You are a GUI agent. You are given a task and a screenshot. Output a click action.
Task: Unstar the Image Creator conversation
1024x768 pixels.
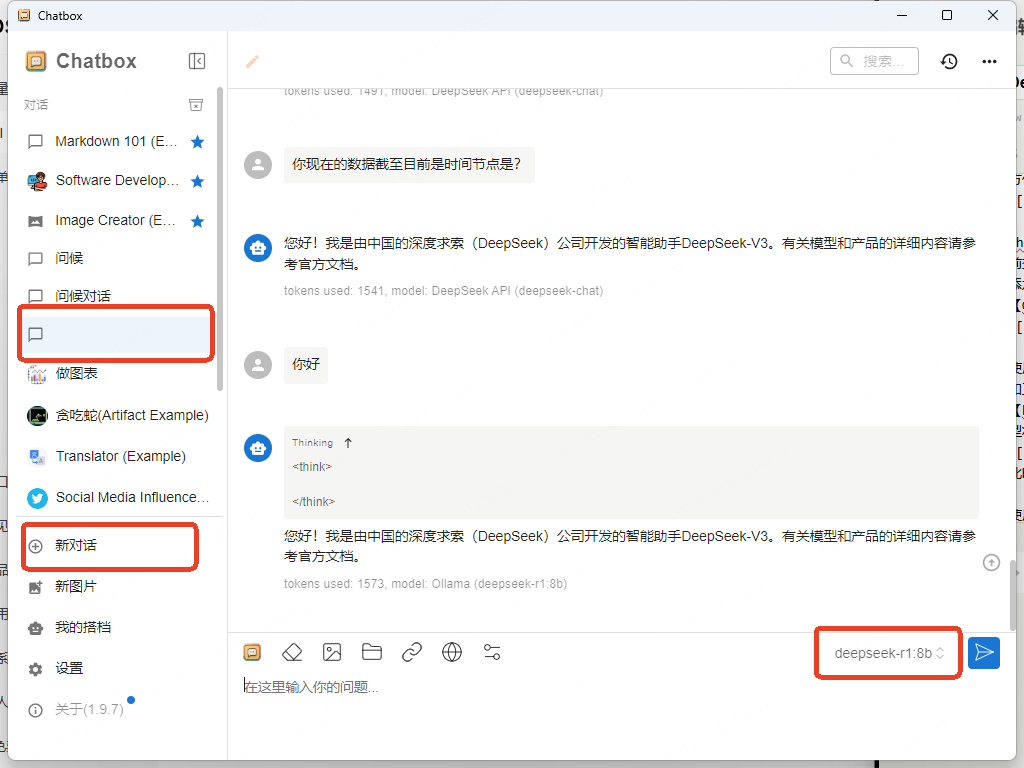click(x=197, y=221)
